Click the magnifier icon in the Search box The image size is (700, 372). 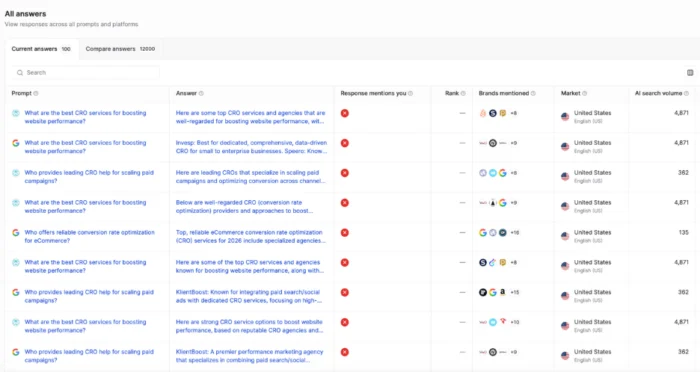pyautogui.click(x=20, y=72)
